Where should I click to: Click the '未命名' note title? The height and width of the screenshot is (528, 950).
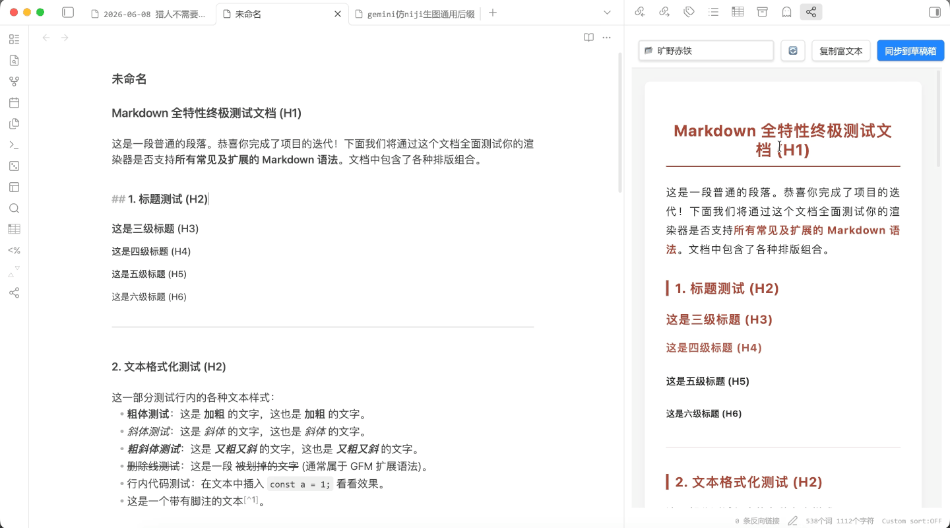coord(129,79)
